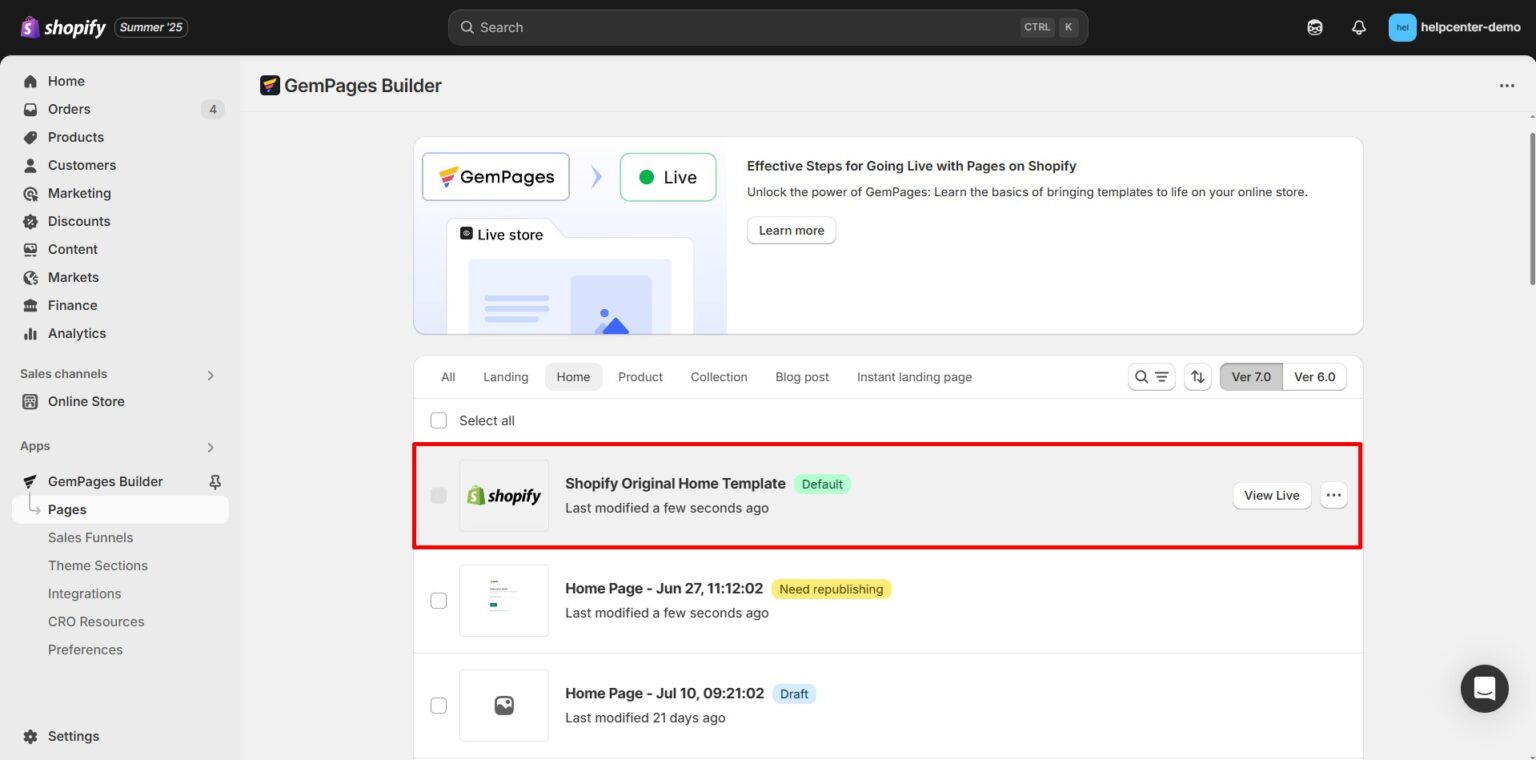This screenshot has height=760, width=1536.
Task: Check the Select all checkbox
Action: [x=438, y=420]
